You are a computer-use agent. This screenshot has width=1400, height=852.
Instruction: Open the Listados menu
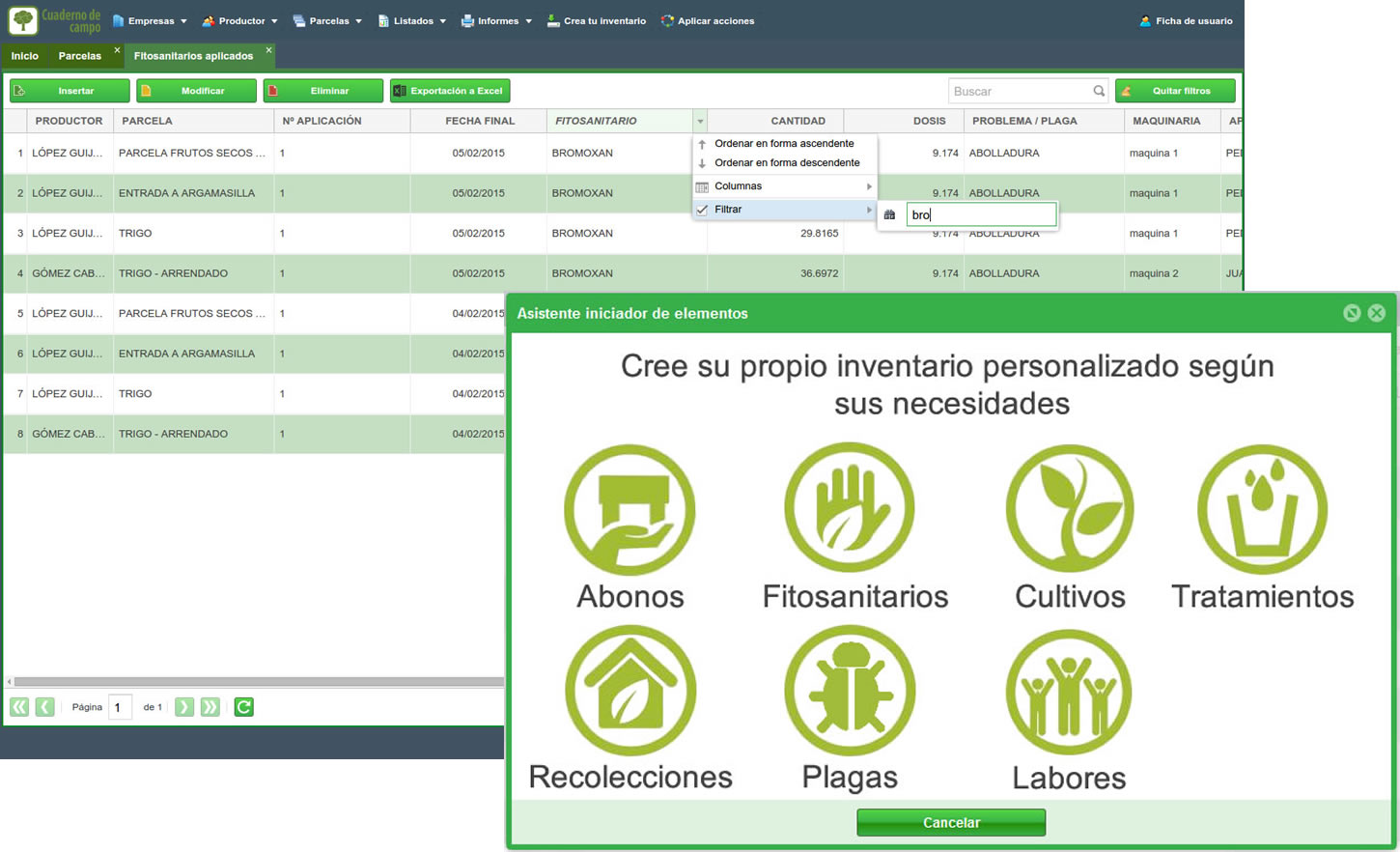pyautogui.click(x=412, y=20)
